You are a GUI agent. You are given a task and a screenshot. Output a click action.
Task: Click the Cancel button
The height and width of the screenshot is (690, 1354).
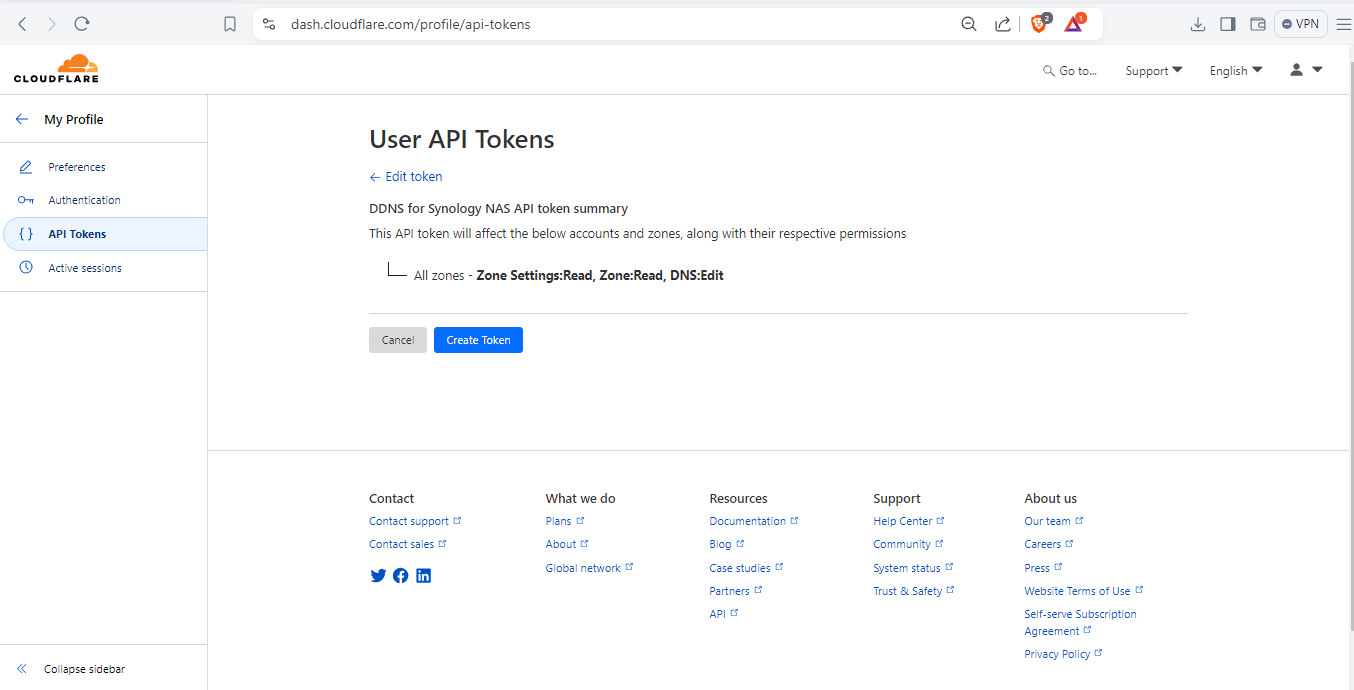point(398,340)
